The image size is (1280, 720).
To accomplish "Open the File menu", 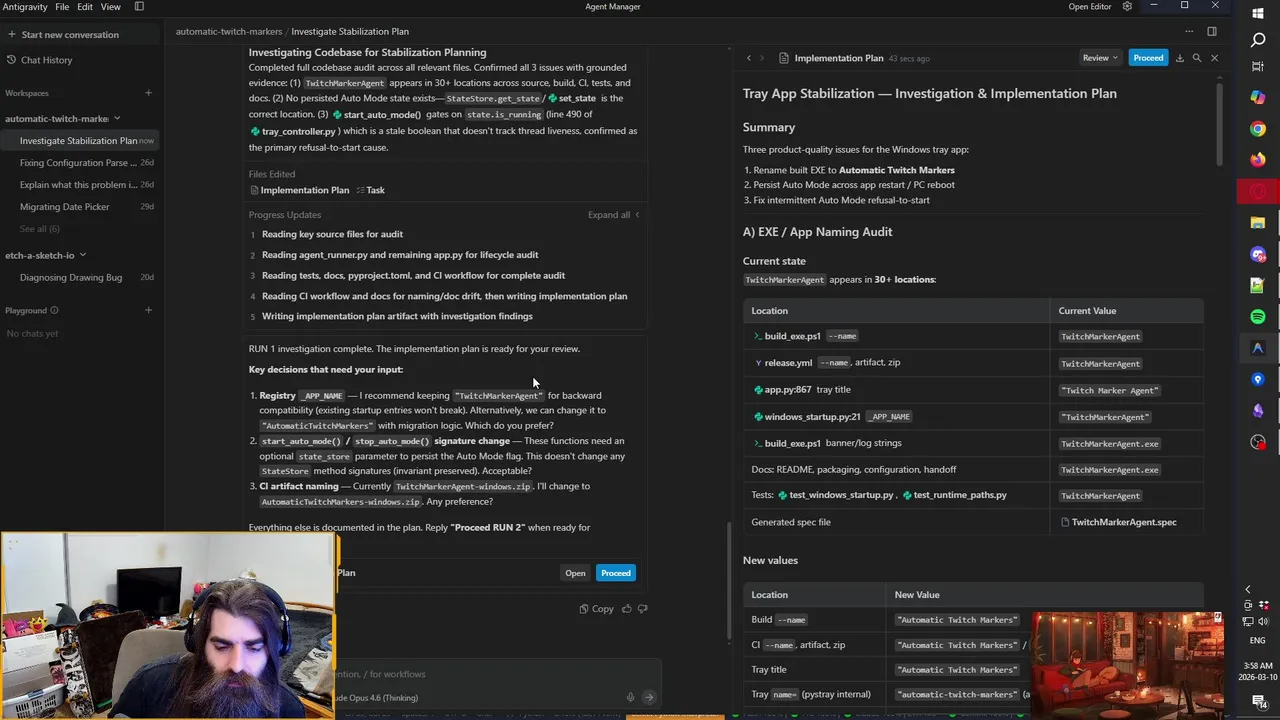I will pyautogui.click(x=62, y=6).
